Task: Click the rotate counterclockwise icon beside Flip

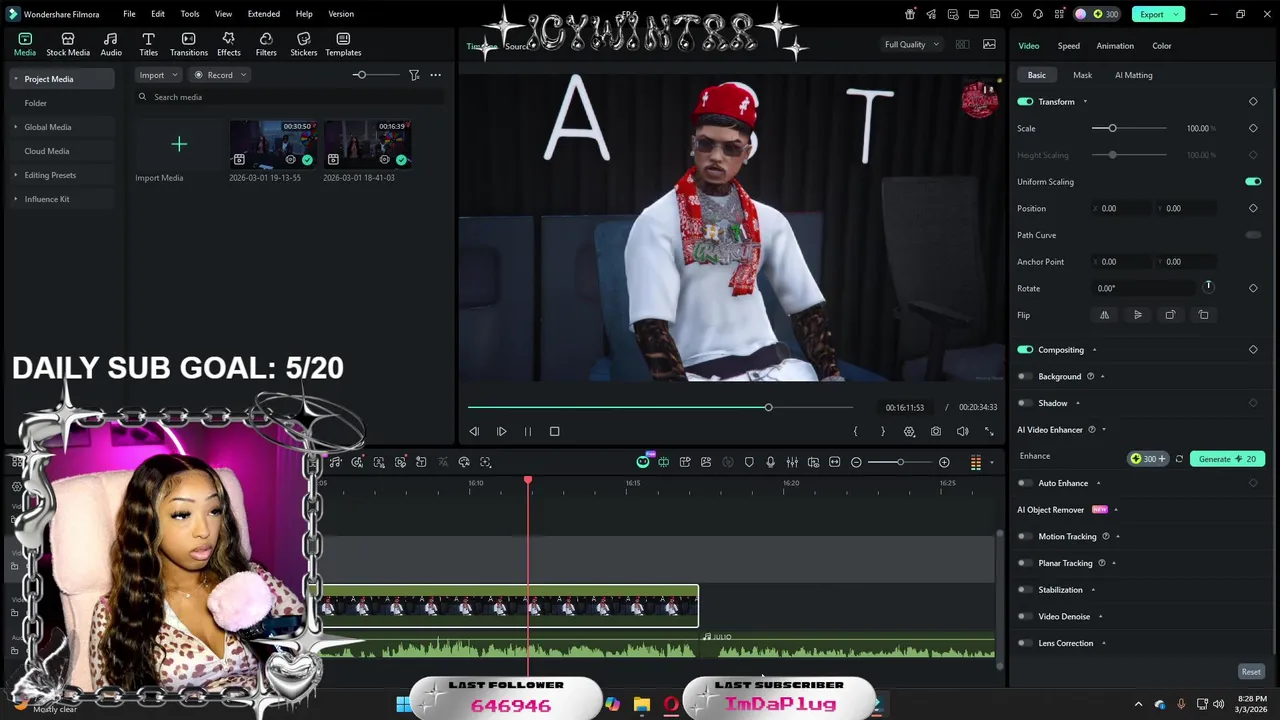Action: pyautogui.click(x=1203, y=315)
